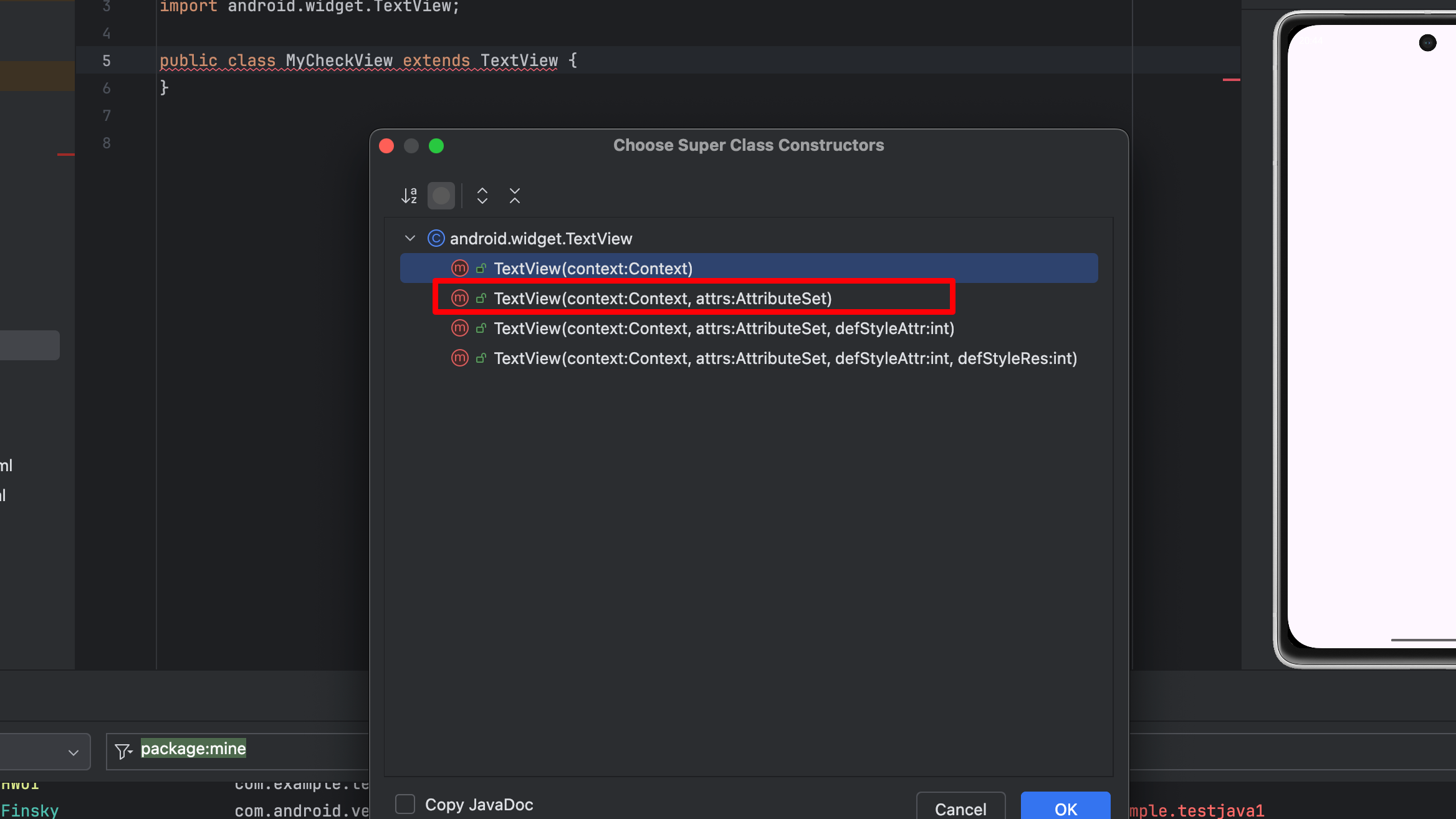Viewport: 1456px width, 819px height.
Task: Click the logcat filter funnel icon
Action: point(123,751)
